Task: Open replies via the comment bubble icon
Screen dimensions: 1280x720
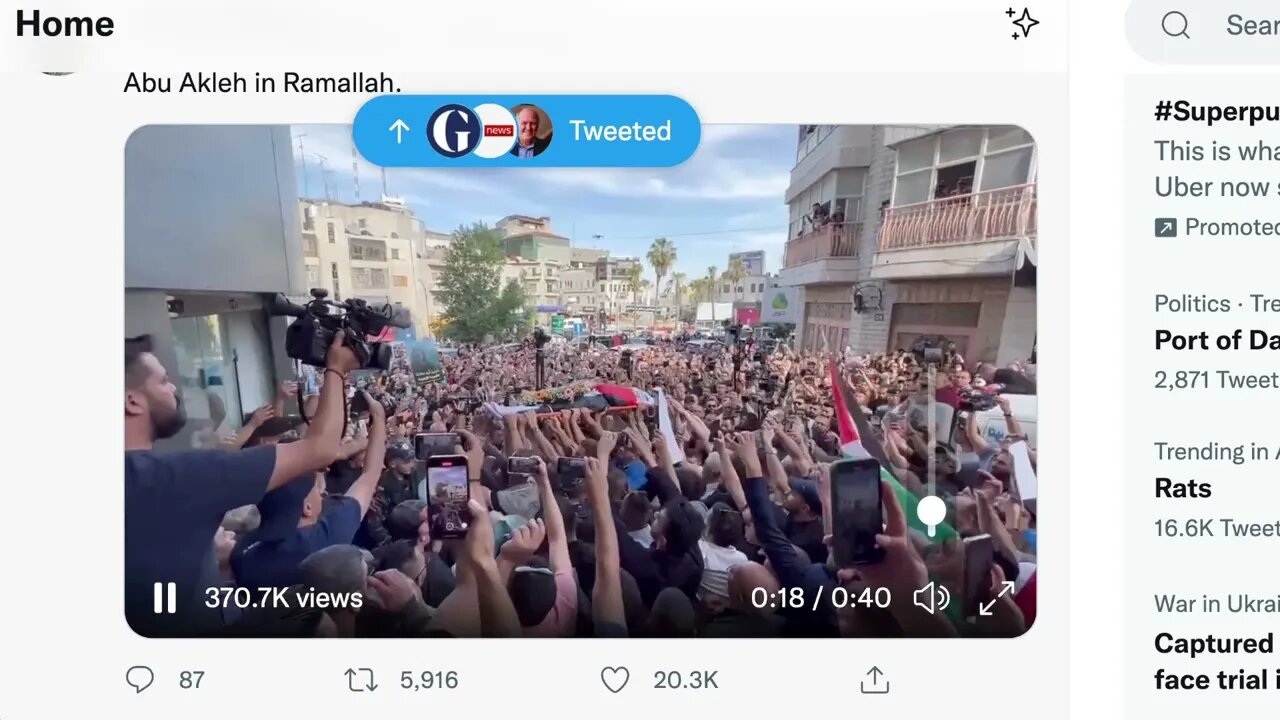Action: click(x=140, y=680)
